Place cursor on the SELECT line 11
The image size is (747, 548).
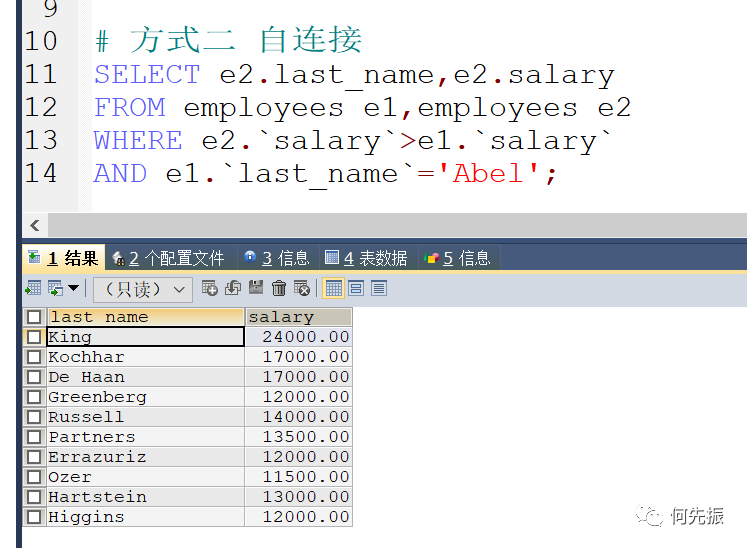tap(354, 75)
